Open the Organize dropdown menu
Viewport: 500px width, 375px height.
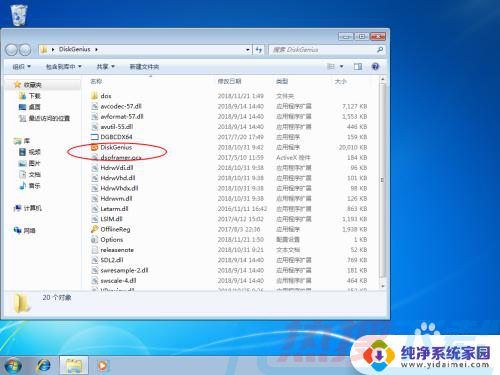[x=21, y=67]
